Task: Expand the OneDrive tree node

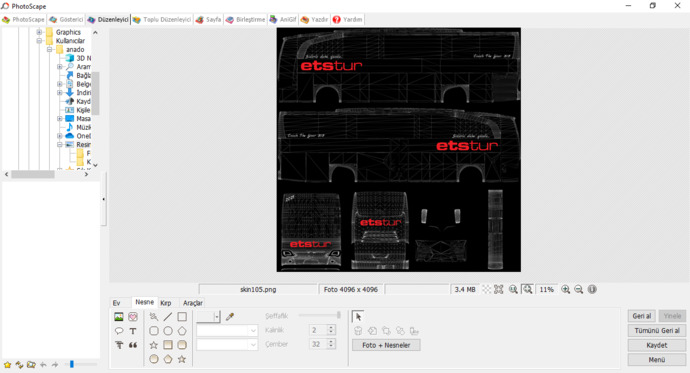Action: pyautogui.click(x=60, y=136)
